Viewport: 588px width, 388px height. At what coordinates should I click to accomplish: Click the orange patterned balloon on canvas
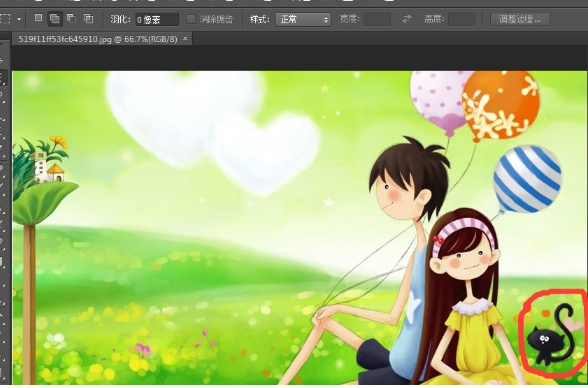(x=501, y=105)
